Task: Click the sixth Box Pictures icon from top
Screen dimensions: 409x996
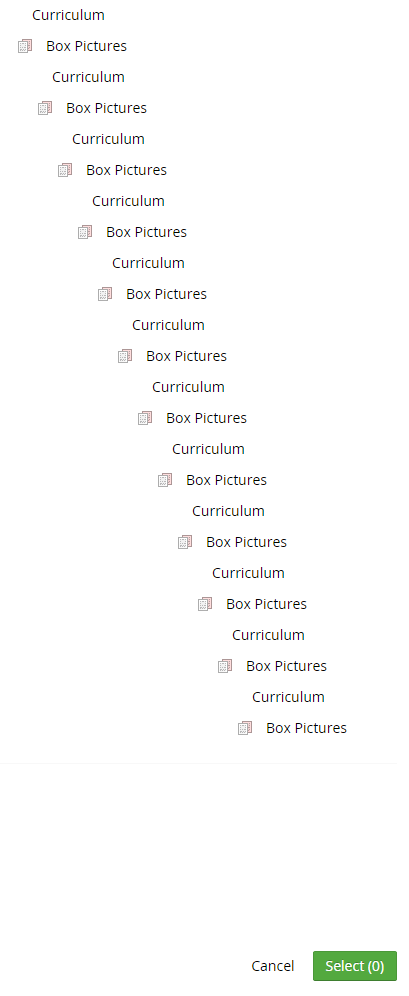Action: click(x=125, y=356)
